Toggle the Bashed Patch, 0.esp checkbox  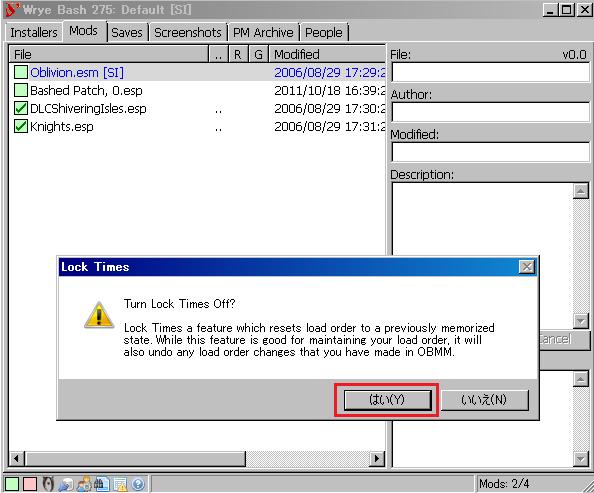(20, 90)
